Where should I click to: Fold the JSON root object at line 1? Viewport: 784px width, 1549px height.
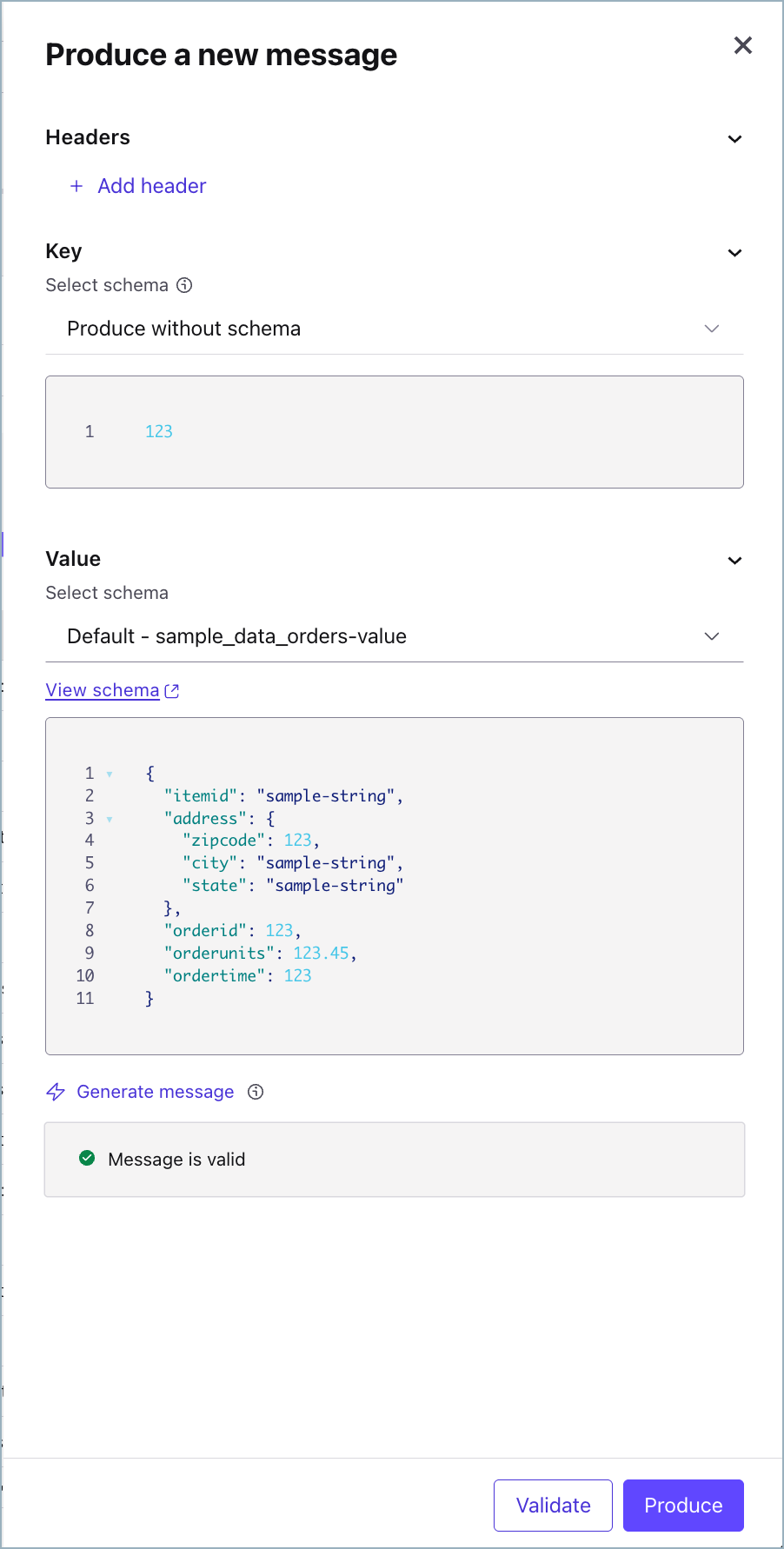110,774
